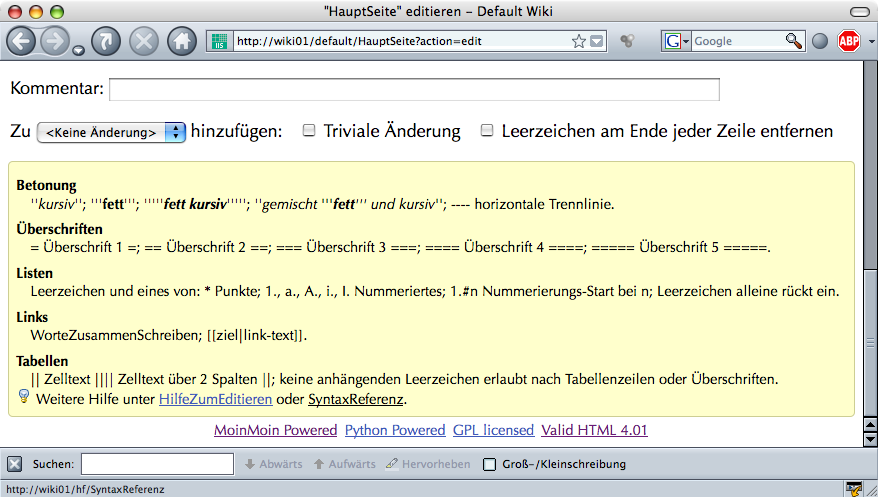Click the vertical page scrollbar
This screenshot has height=497, width=878.
(869, 250)
